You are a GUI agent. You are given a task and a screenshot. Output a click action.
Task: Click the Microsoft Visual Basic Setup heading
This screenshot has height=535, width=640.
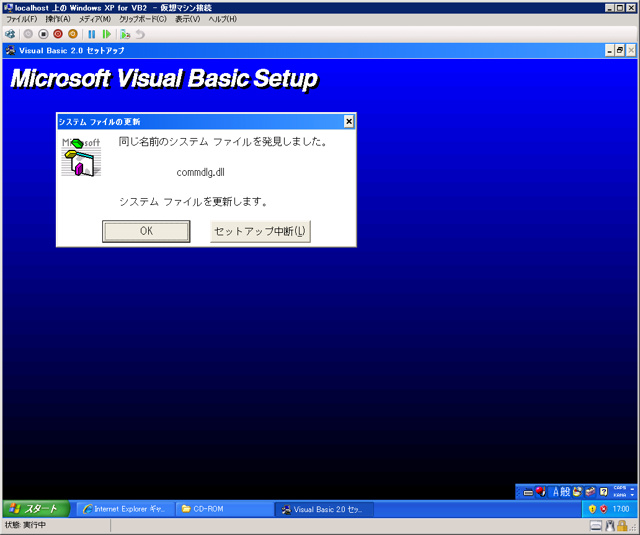click(x=164, y=79)
